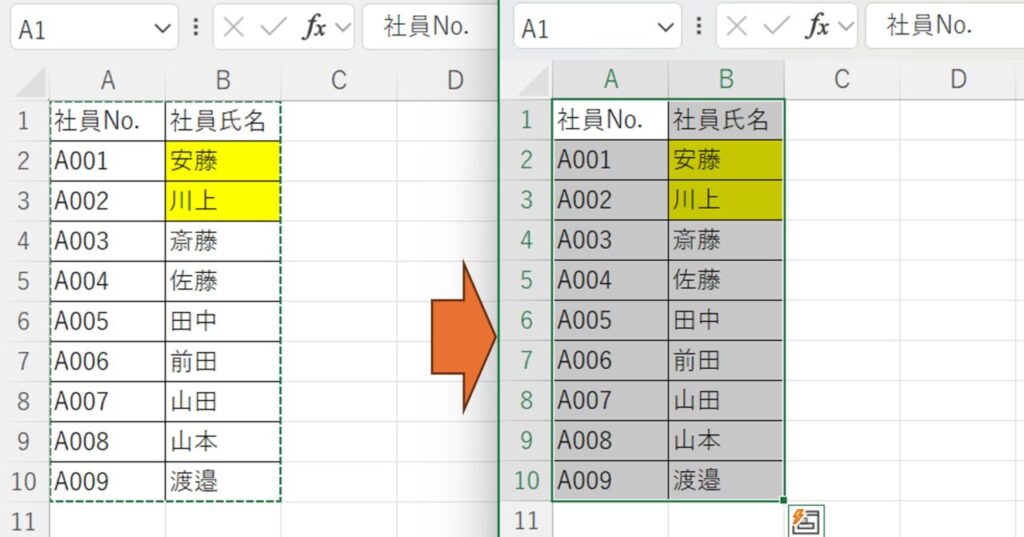The width and height of the screenshot is (1024, 537).
Task: Click cell 山田 in left window
Action: 223,402
